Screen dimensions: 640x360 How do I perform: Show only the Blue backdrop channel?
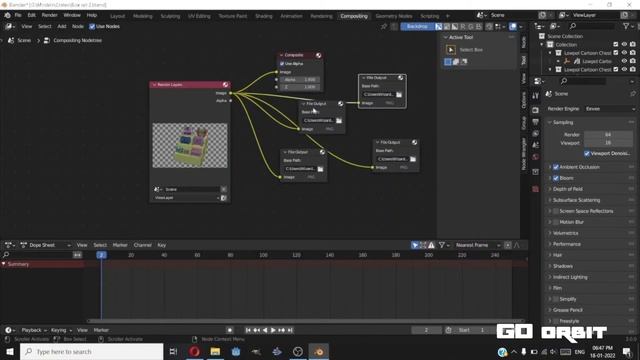(x=478, y=27)
